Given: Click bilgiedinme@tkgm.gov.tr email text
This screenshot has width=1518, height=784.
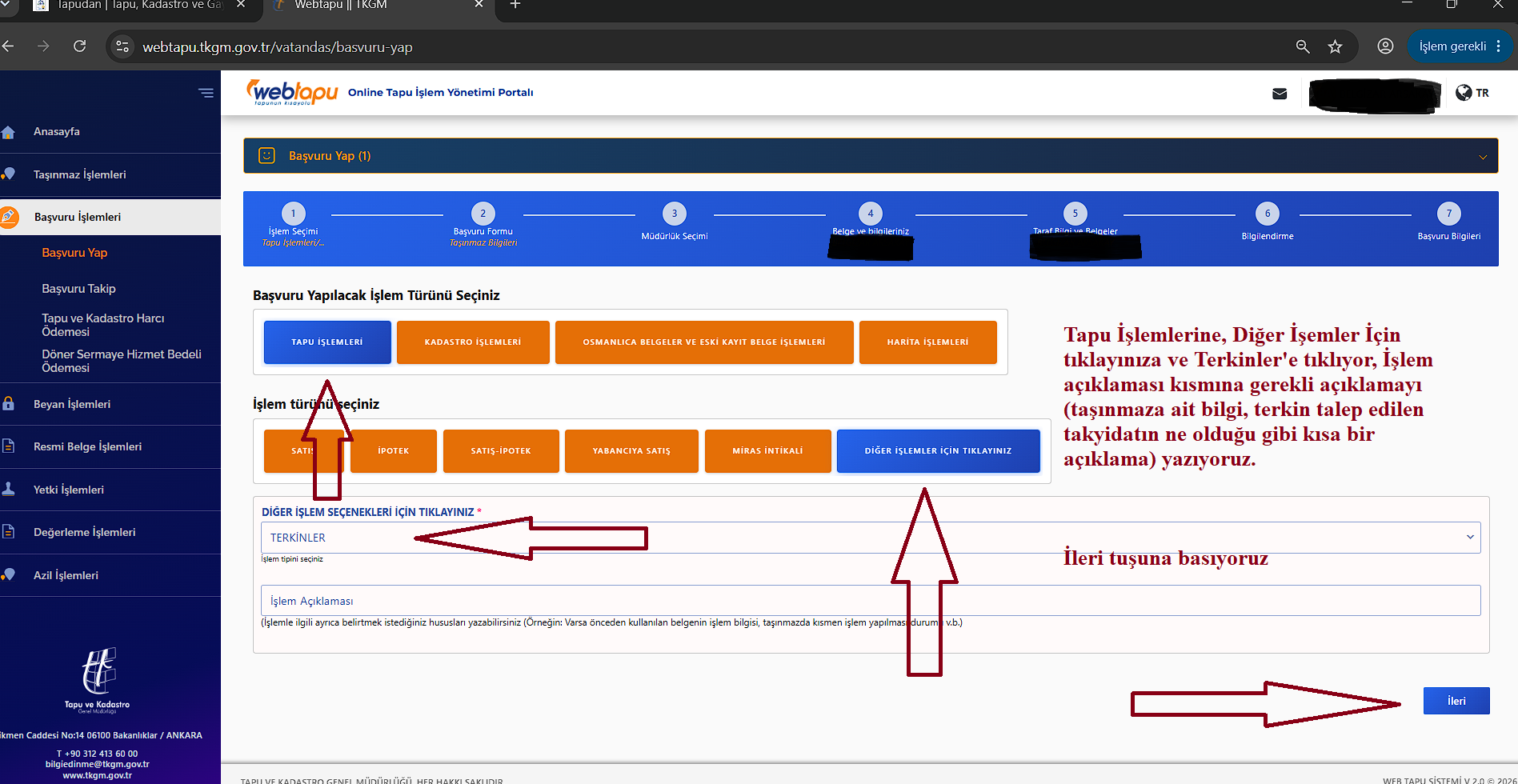Looking at the screenshot, I should pyautogui.click(x=98, y=764).
